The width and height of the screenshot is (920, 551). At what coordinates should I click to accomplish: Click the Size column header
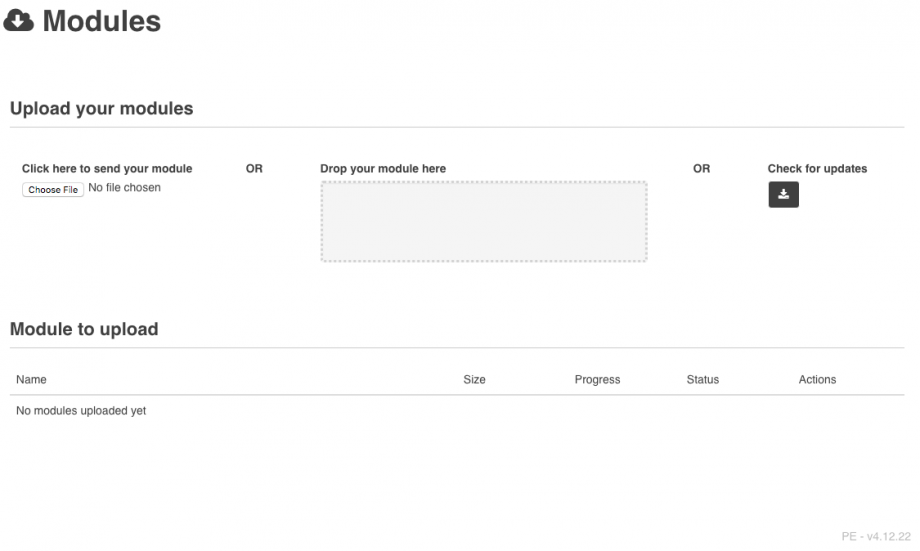point(474,380)
